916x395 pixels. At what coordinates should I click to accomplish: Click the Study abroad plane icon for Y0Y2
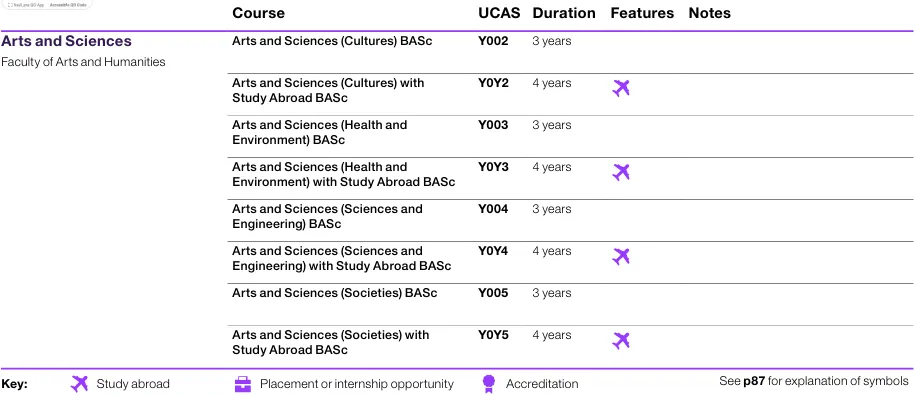621,88
